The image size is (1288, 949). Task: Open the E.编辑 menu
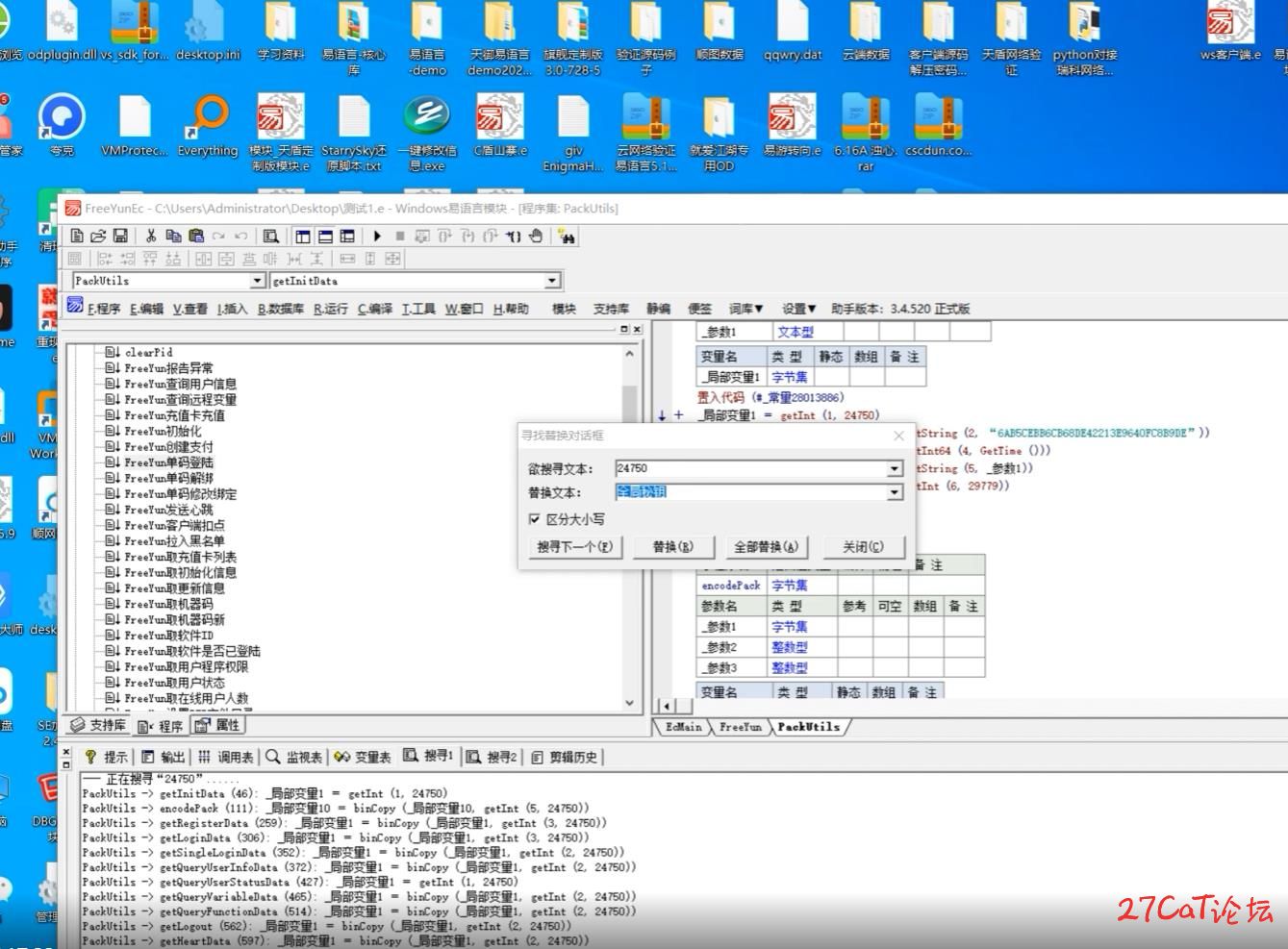tap(146, 309)
